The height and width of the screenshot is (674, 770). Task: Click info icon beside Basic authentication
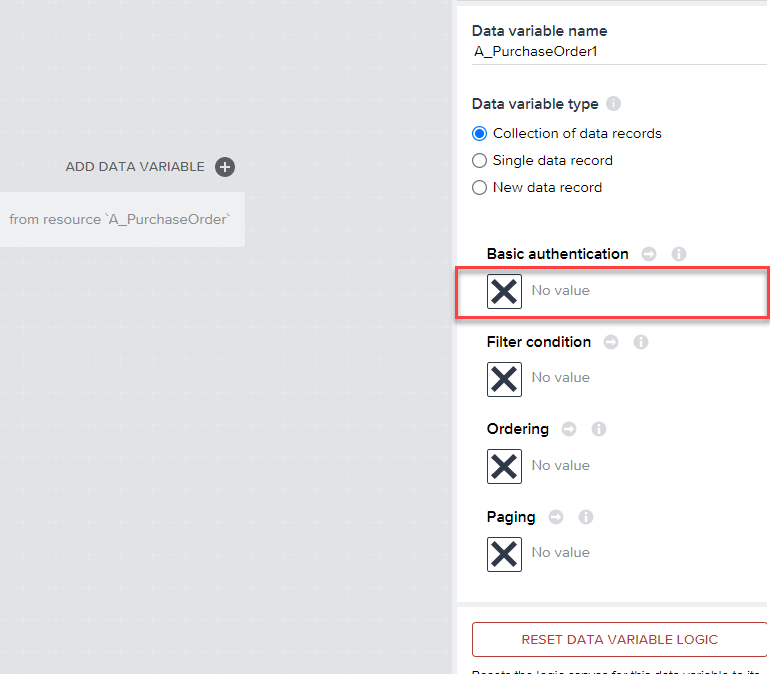coord(679,254)
